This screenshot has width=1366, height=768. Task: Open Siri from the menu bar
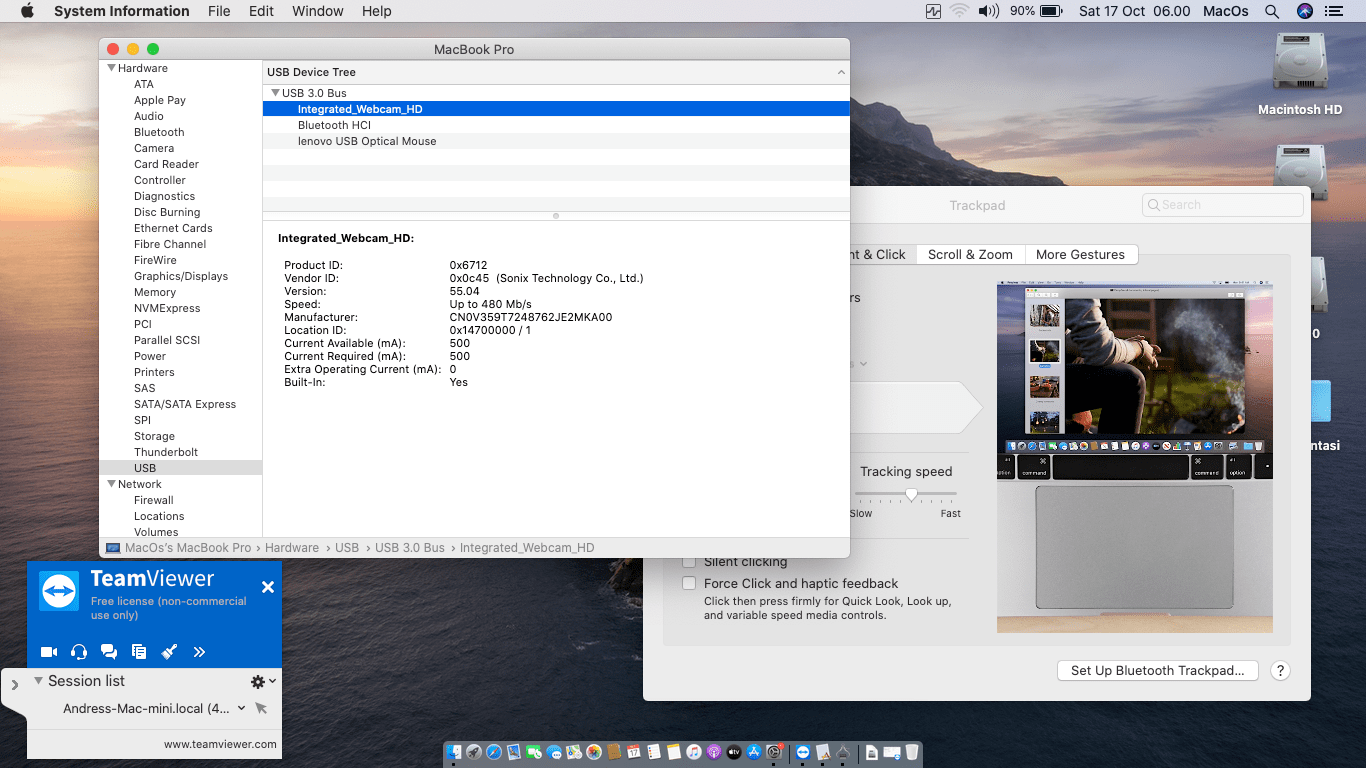tap(1304, 11)
